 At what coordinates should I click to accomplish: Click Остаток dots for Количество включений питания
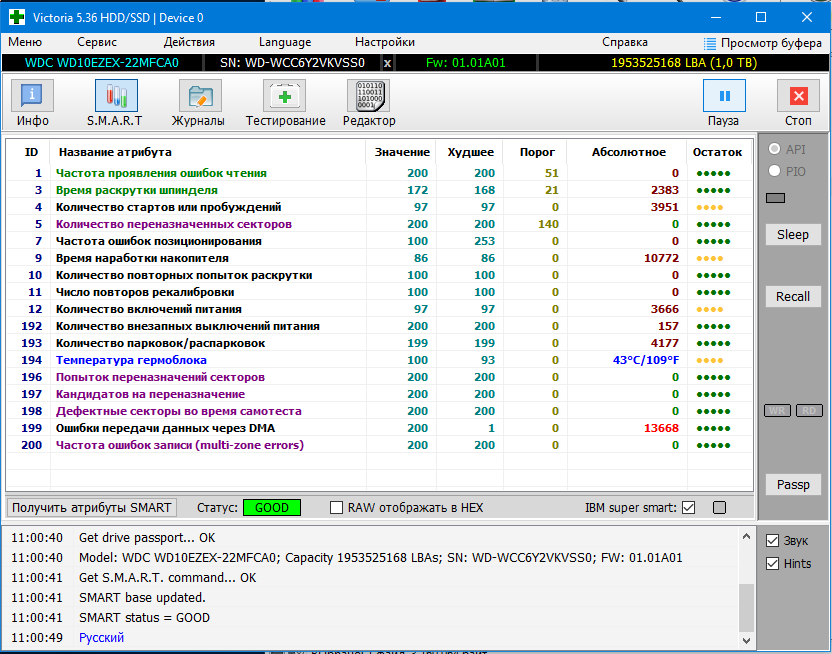point(710,309)
